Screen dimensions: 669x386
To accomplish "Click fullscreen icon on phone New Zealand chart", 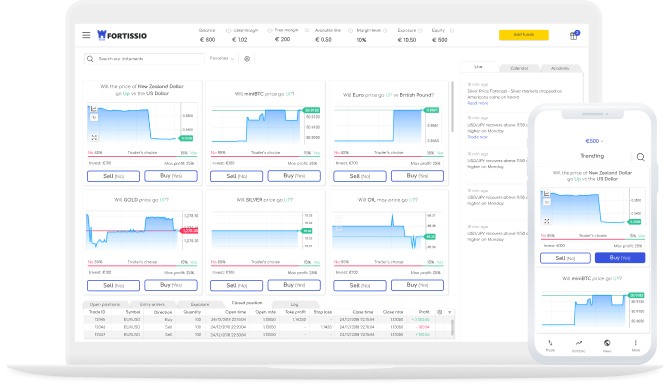I will [x=547, y=221].
